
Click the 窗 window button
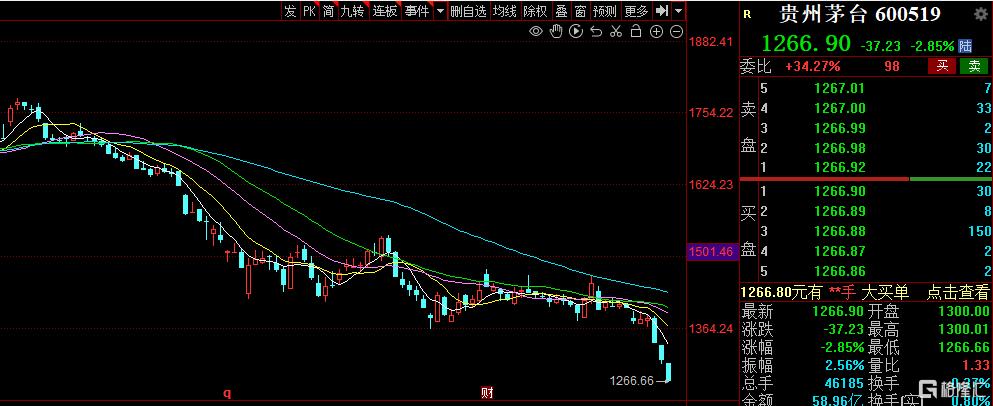pyautogui.click(x=580, y=11)
